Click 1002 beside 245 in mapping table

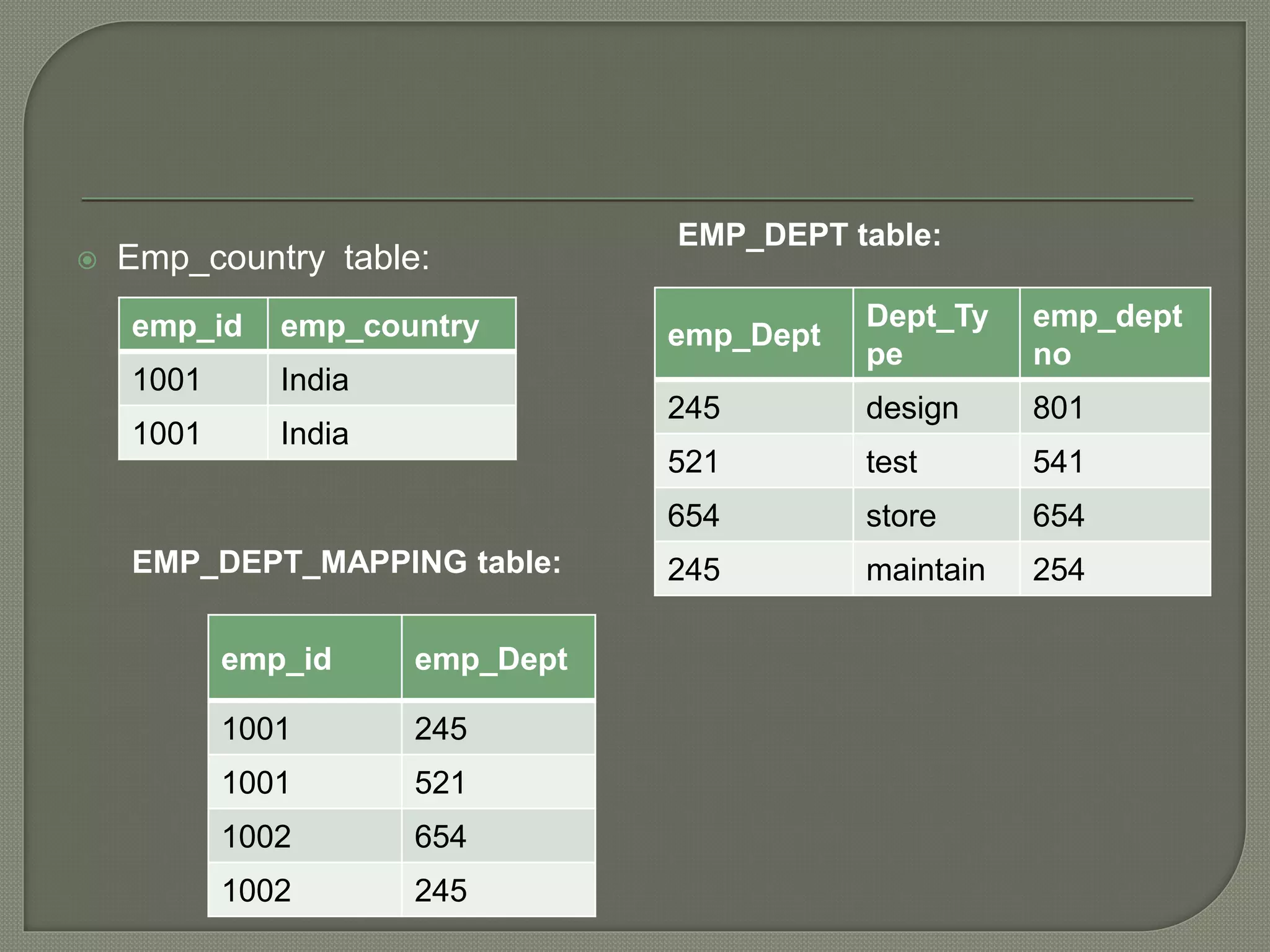305,889
